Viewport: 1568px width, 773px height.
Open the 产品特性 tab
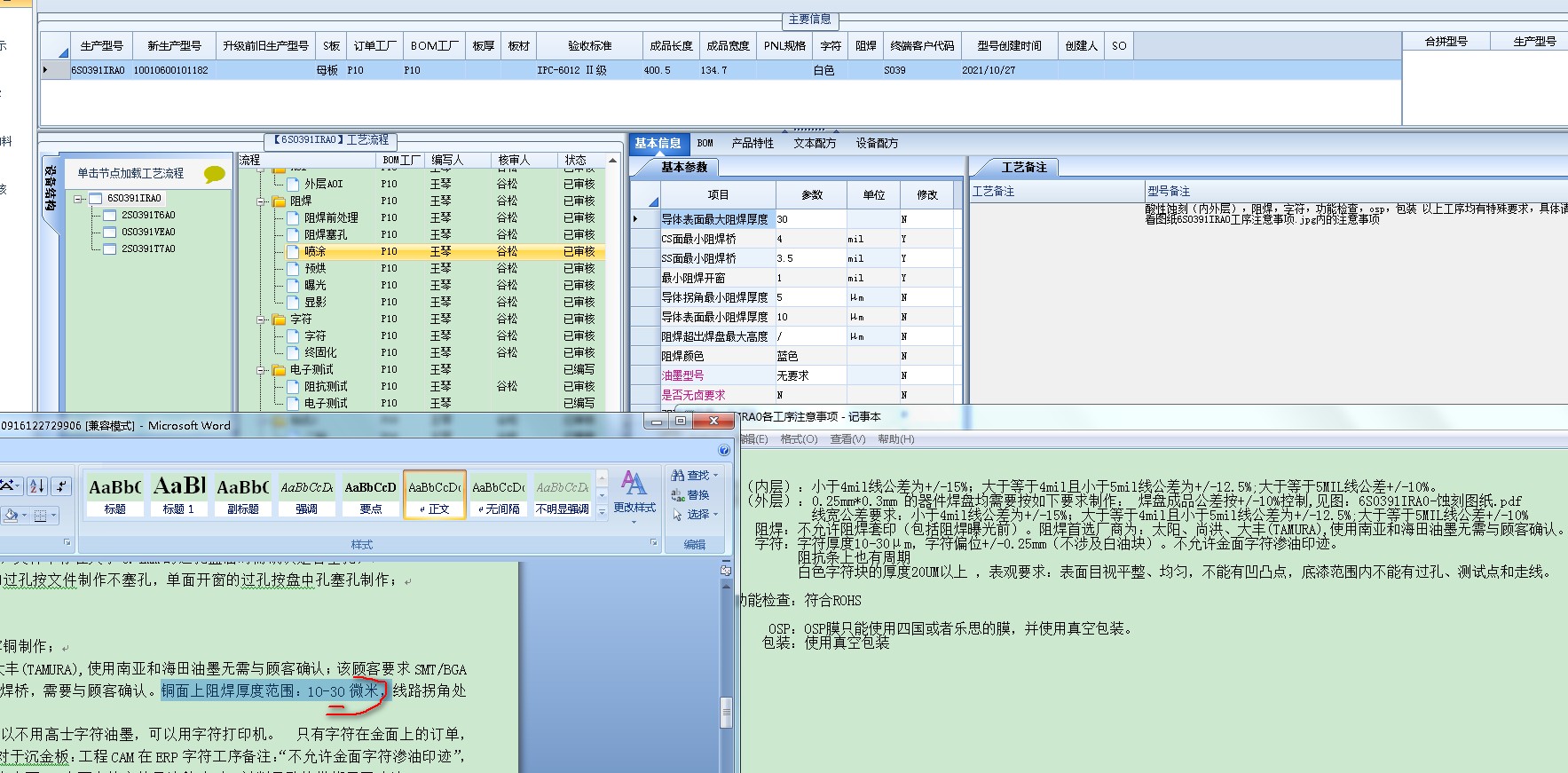pyautogui.click(x=752, y=143)
